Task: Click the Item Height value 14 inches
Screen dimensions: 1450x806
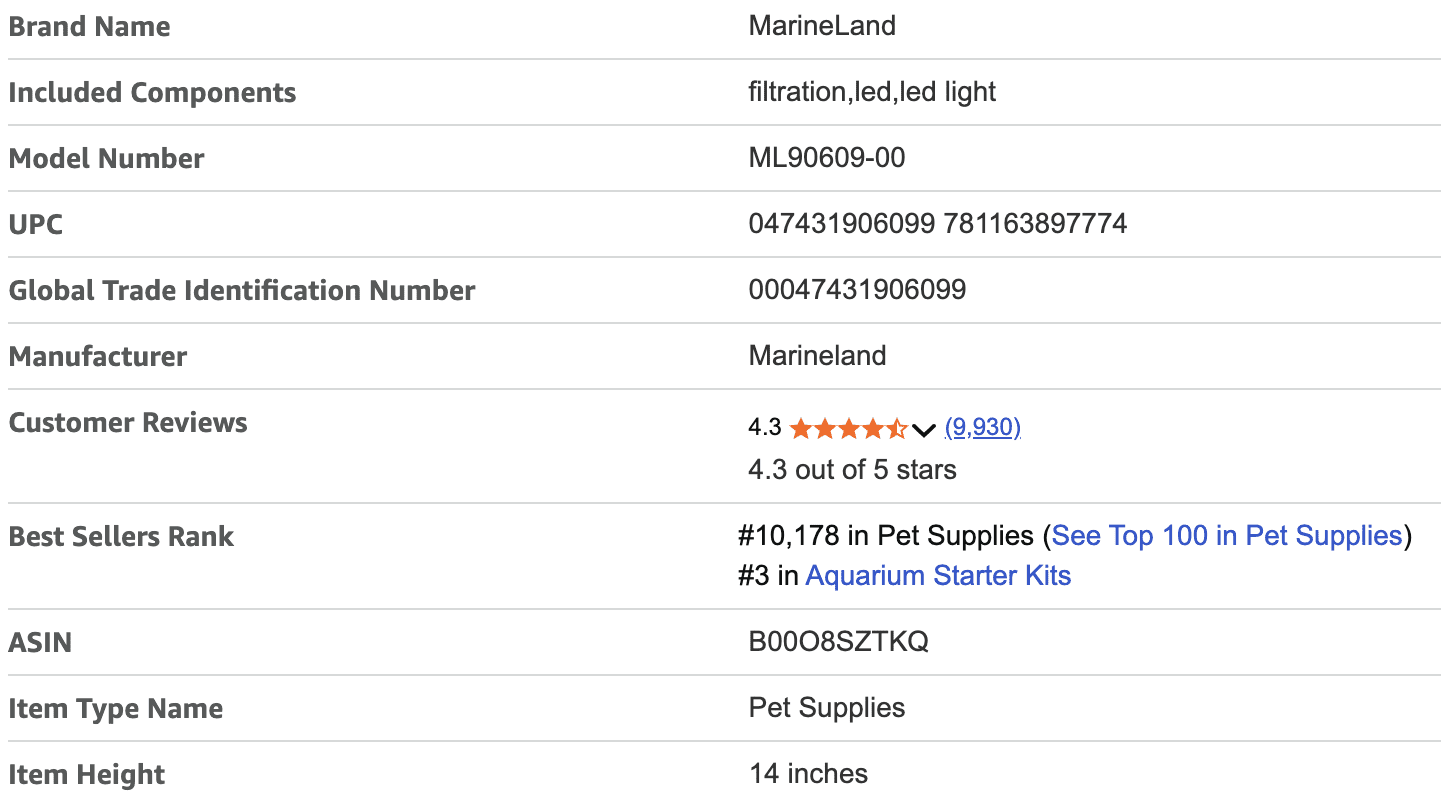Action: [808, 774]
